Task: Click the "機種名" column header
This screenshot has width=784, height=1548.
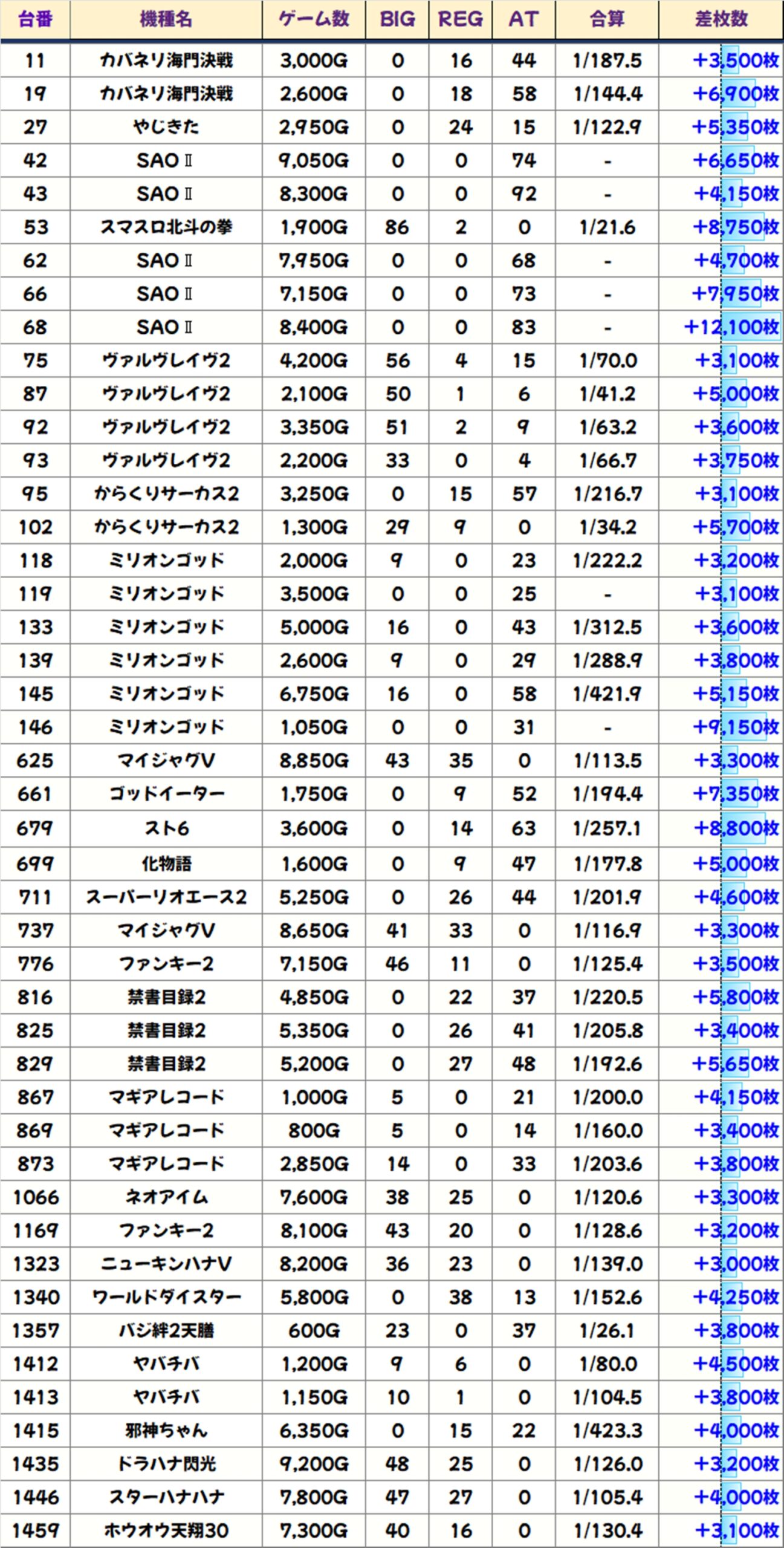Action: (x=166, y=19)
